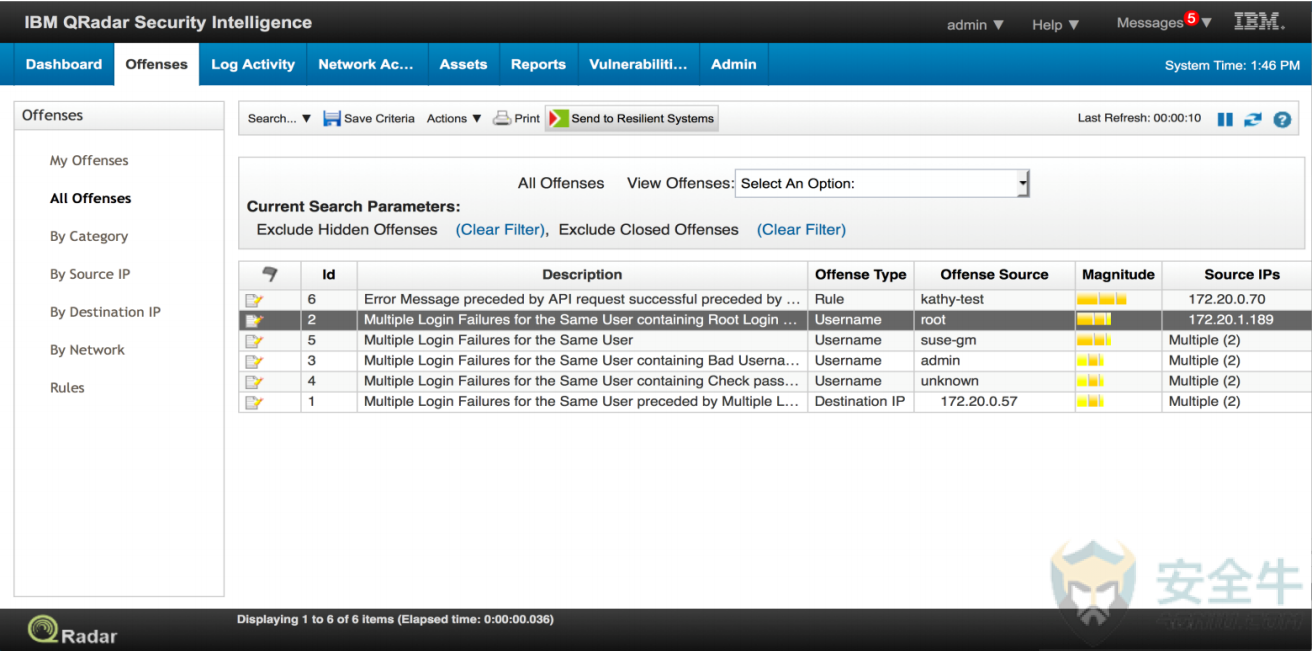The height and width of the screenshot is (651, 1314).
Task: Click the refresh arrows icon
Action: point(1253,119)
